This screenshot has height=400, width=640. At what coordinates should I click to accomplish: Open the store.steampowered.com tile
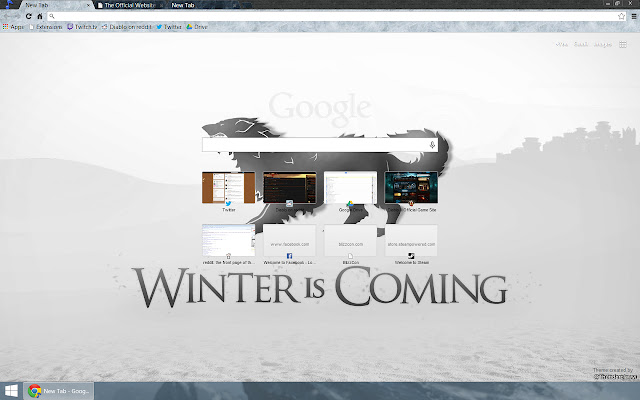click(411, 240)
